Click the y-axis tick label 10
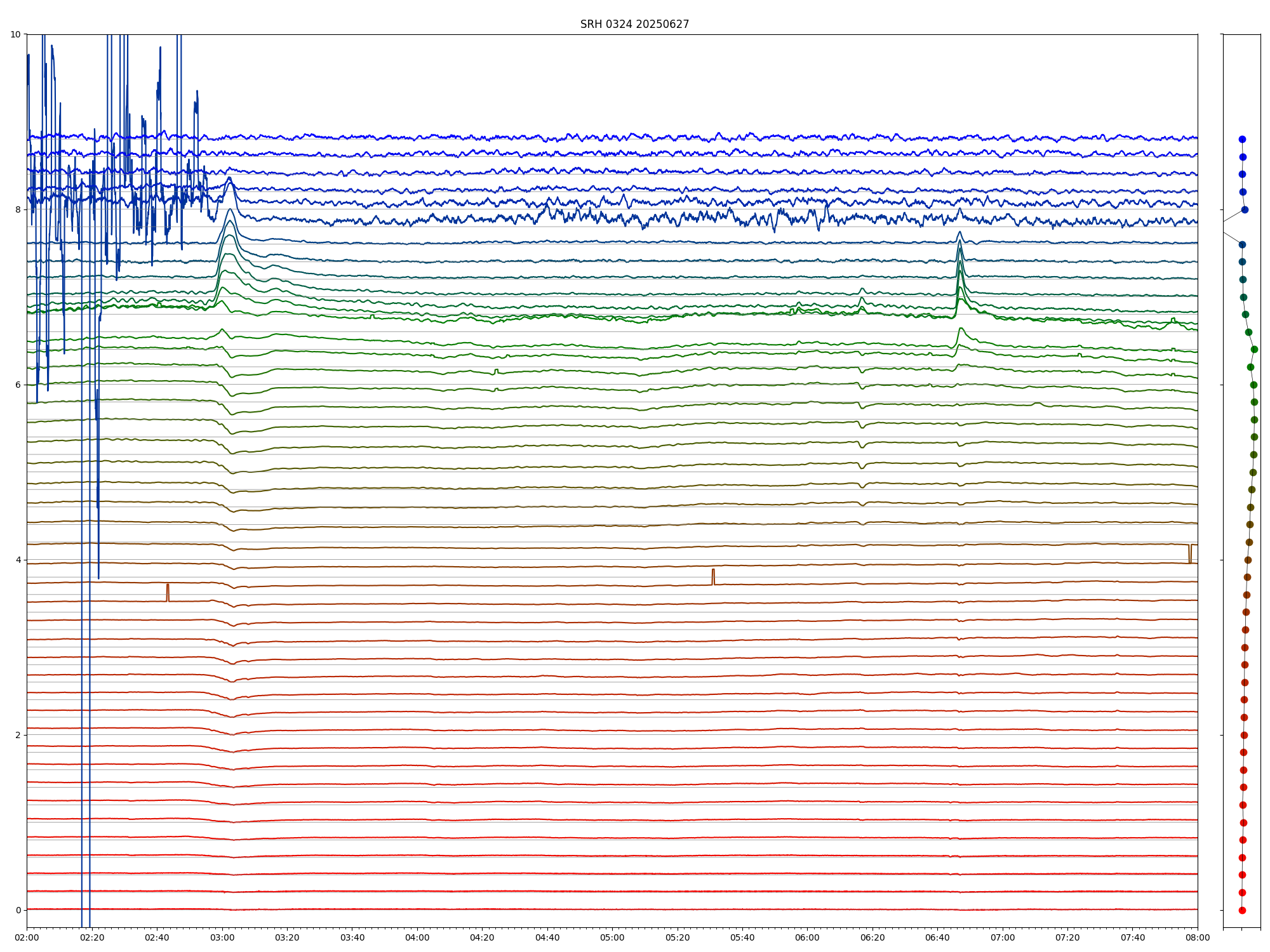The height and width of the screenshot is (952, 1270). pos(15,34)
